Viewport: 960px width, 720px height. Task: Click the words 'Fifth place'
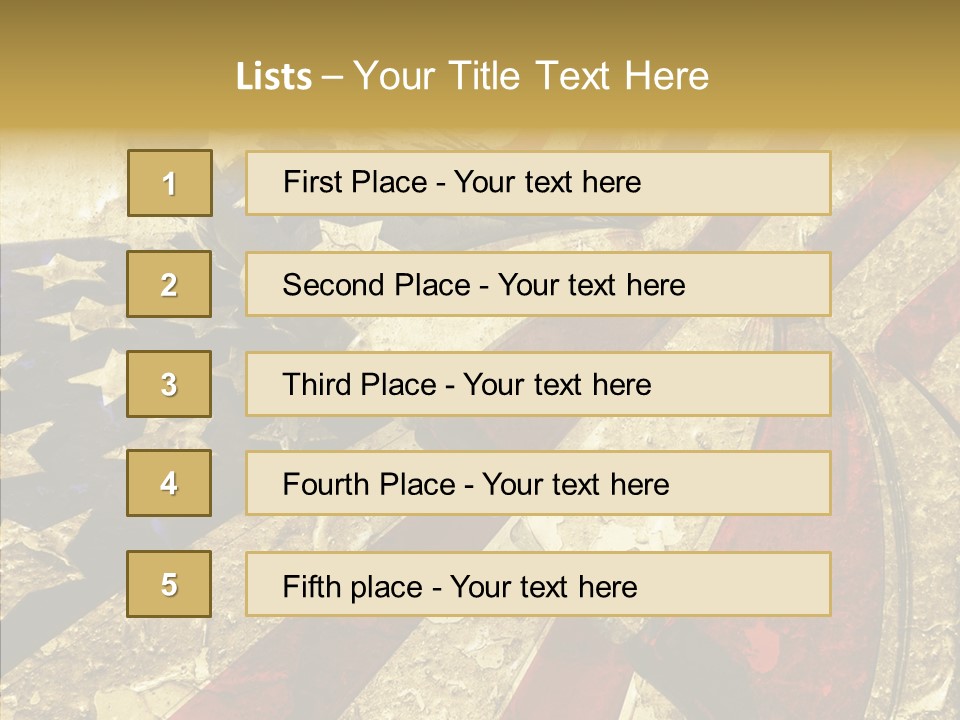click(352, 586)
